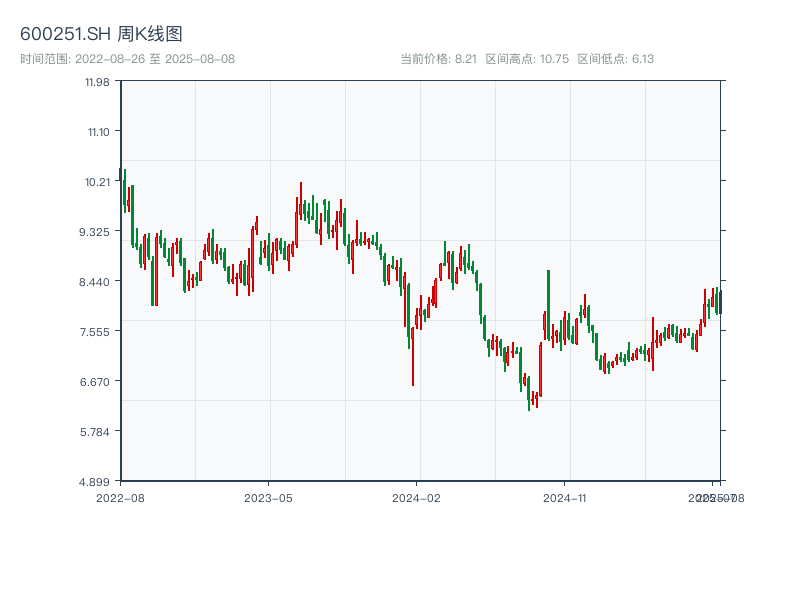Click the 11.98 y-axis label

(96, 82)
